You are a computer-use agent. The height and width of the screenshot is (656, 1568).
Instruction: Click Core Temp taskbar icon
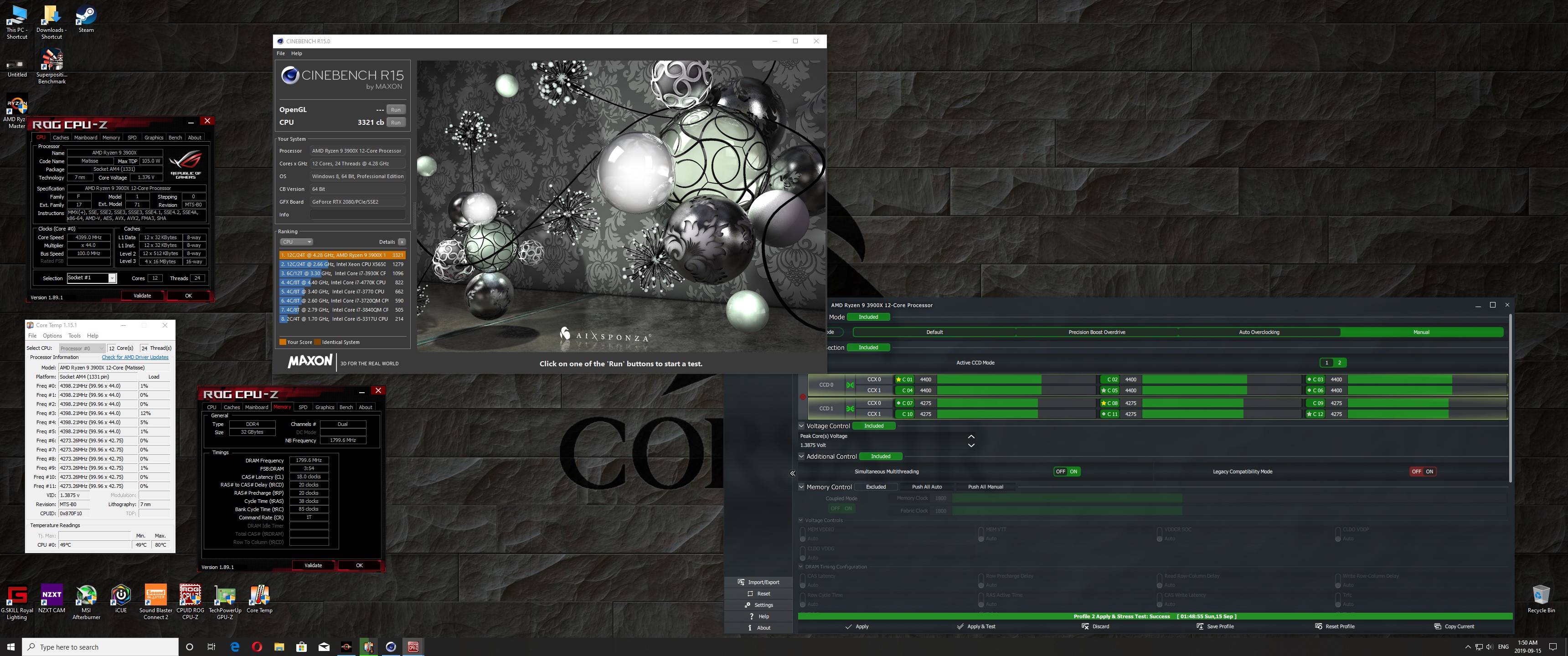[x=369, y=647]
